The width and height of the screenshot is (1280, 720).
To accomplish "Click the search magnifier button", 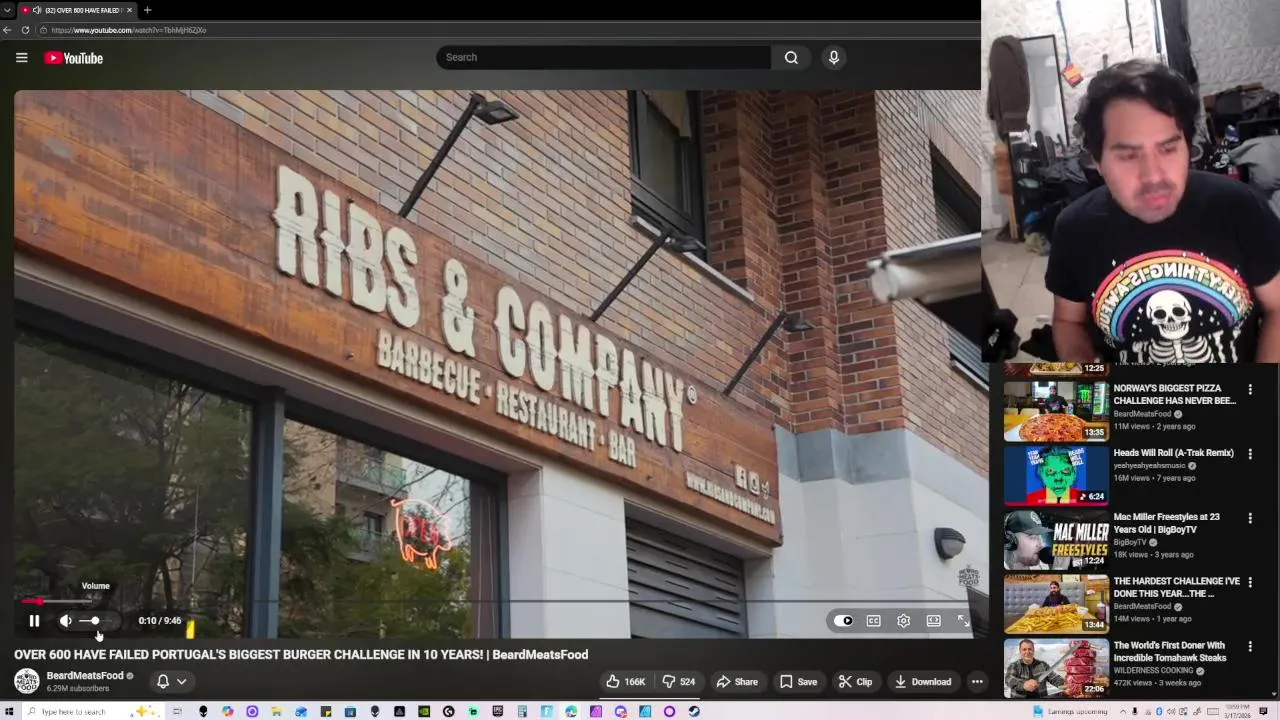I will point(791,57).
